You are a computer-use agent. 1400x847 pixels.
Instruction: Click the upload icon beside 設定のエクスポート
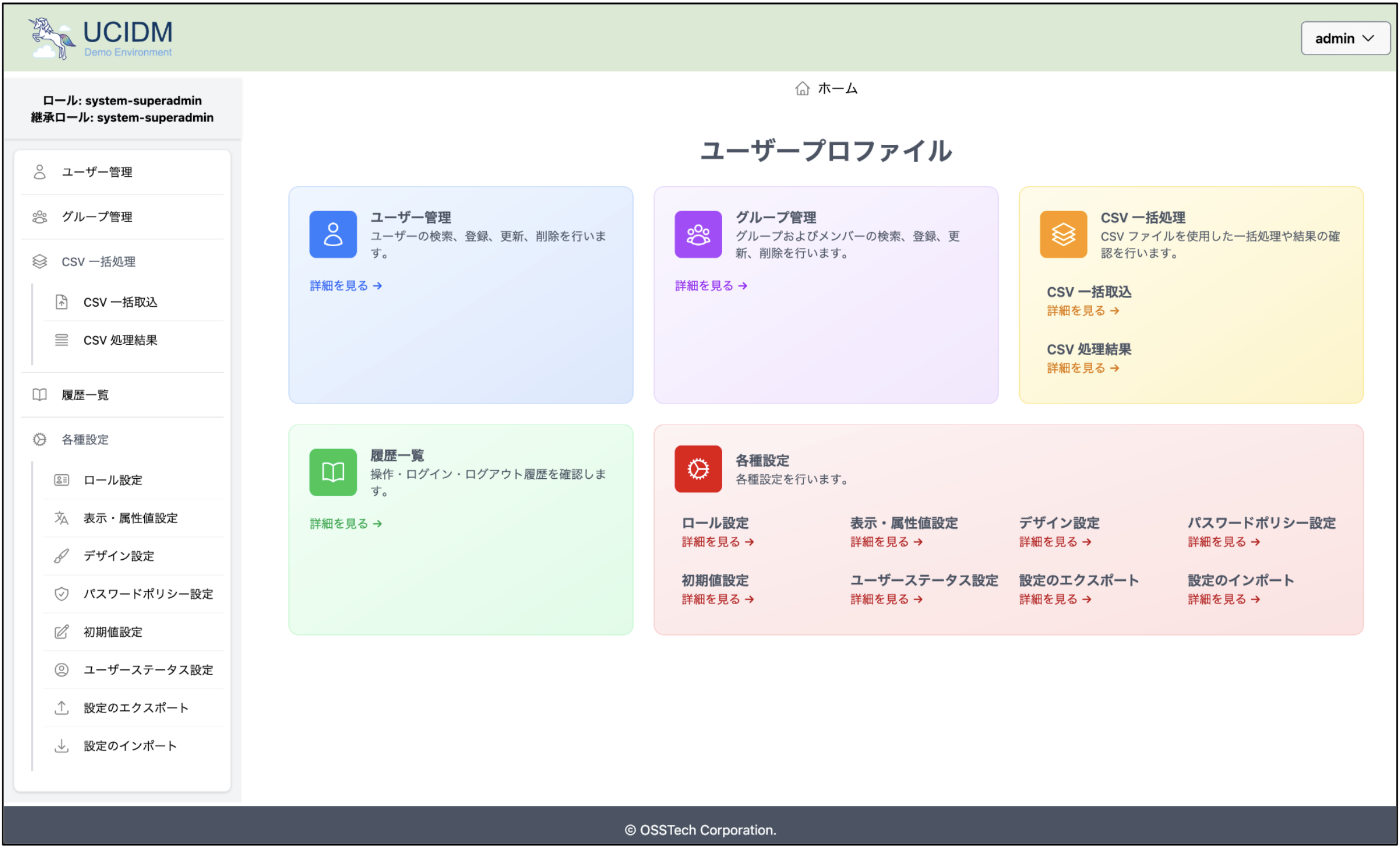coord(62,708)
